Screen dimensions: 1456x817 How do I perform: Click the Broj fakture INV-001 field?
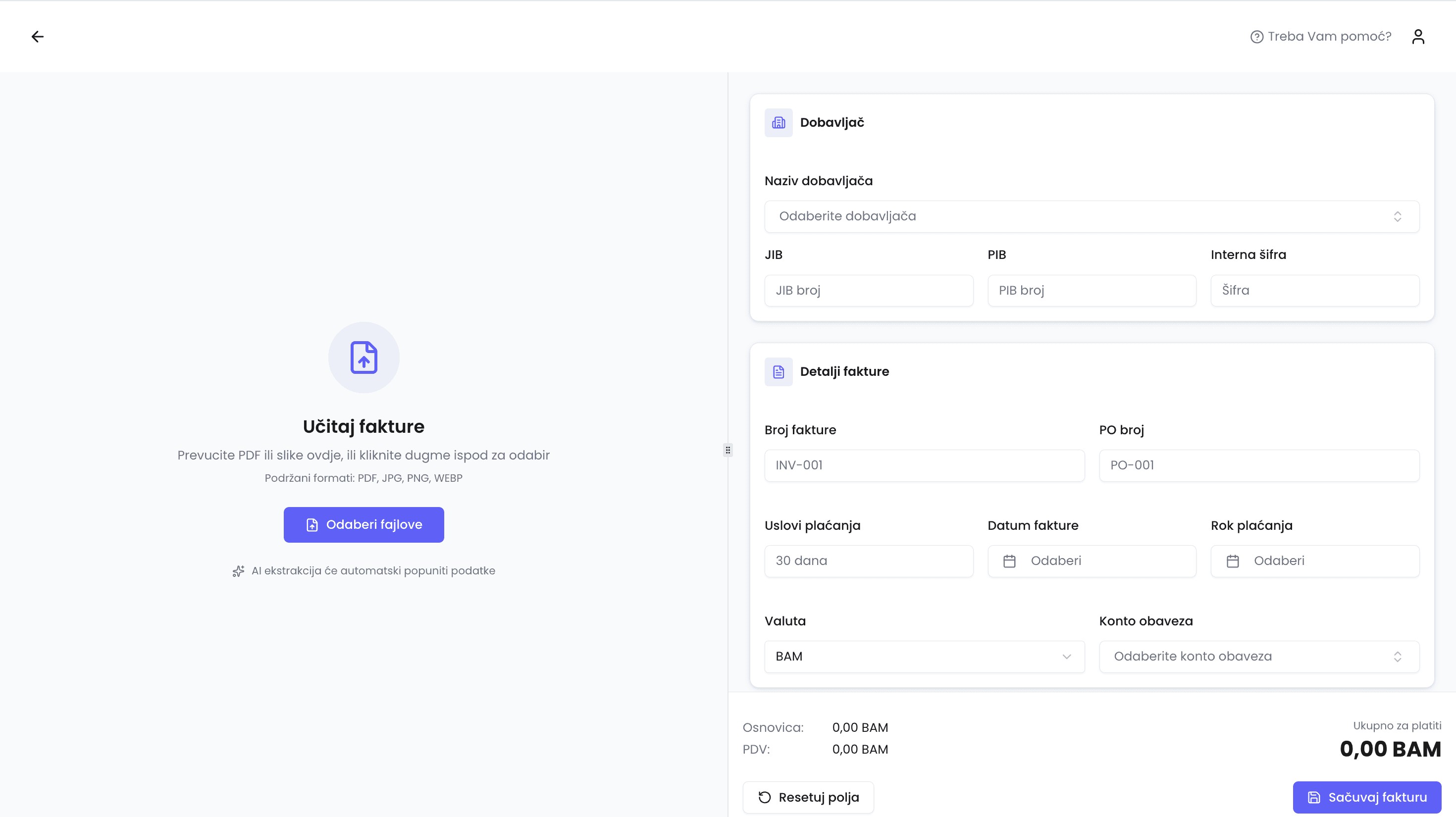[x=924, y=465]
